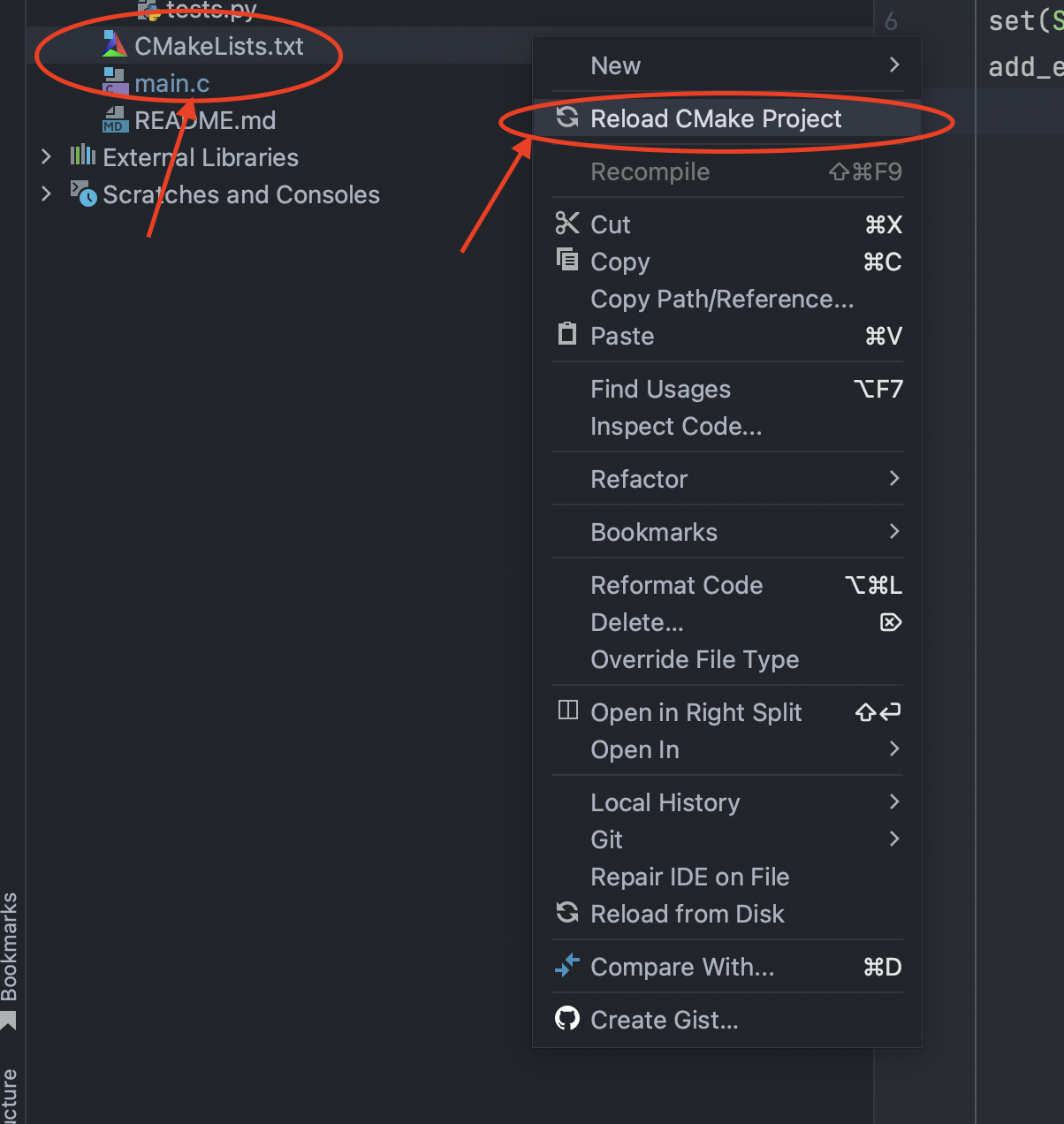Click the Python file icon beside tests.py
Viewport: 1064px width, 1124px height.
click(147, 9)
